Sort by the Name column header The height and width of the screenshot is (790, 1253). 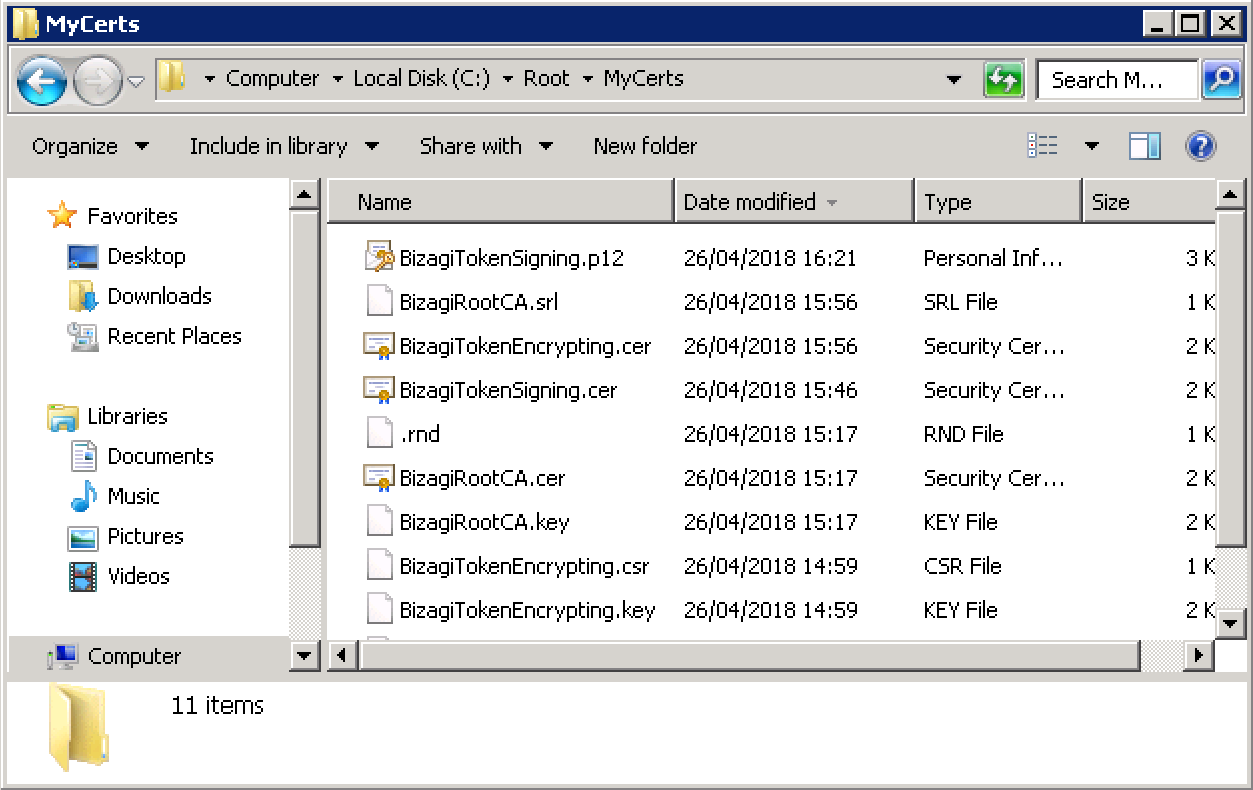(x=502, y=202)
